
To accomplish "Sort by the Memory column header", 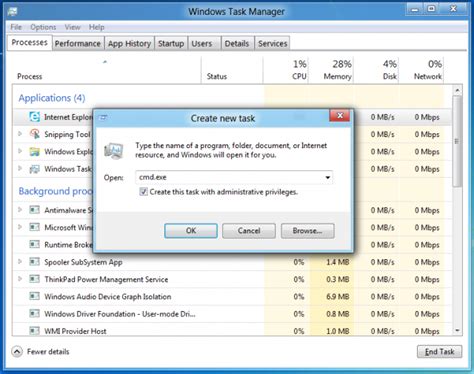I will (x=331, y=70).
